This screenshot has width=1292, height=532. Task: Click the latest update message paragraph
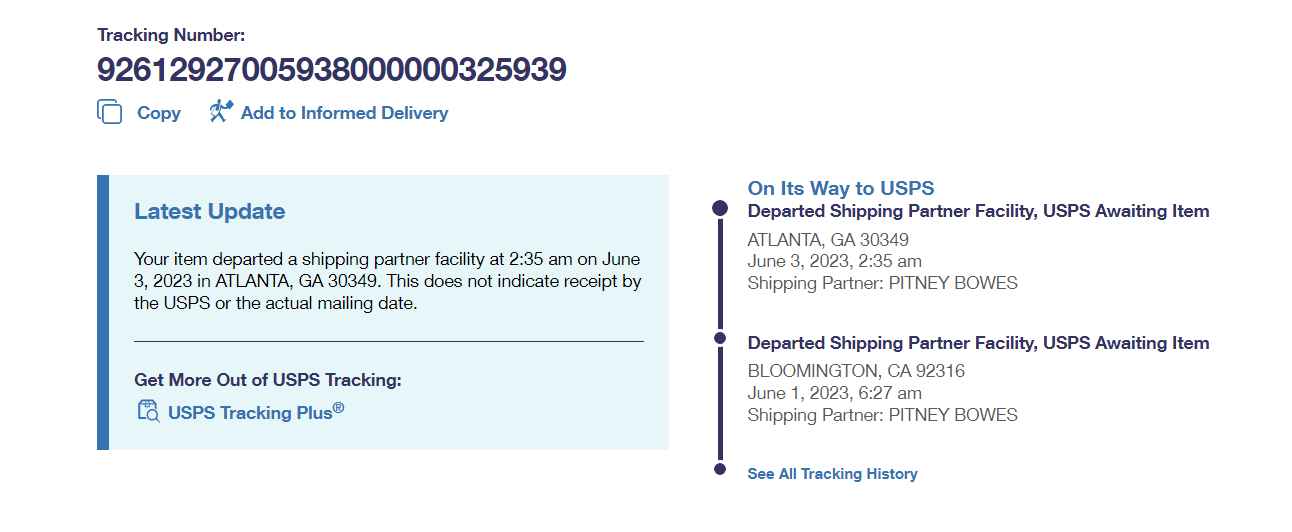coord(388,281)
